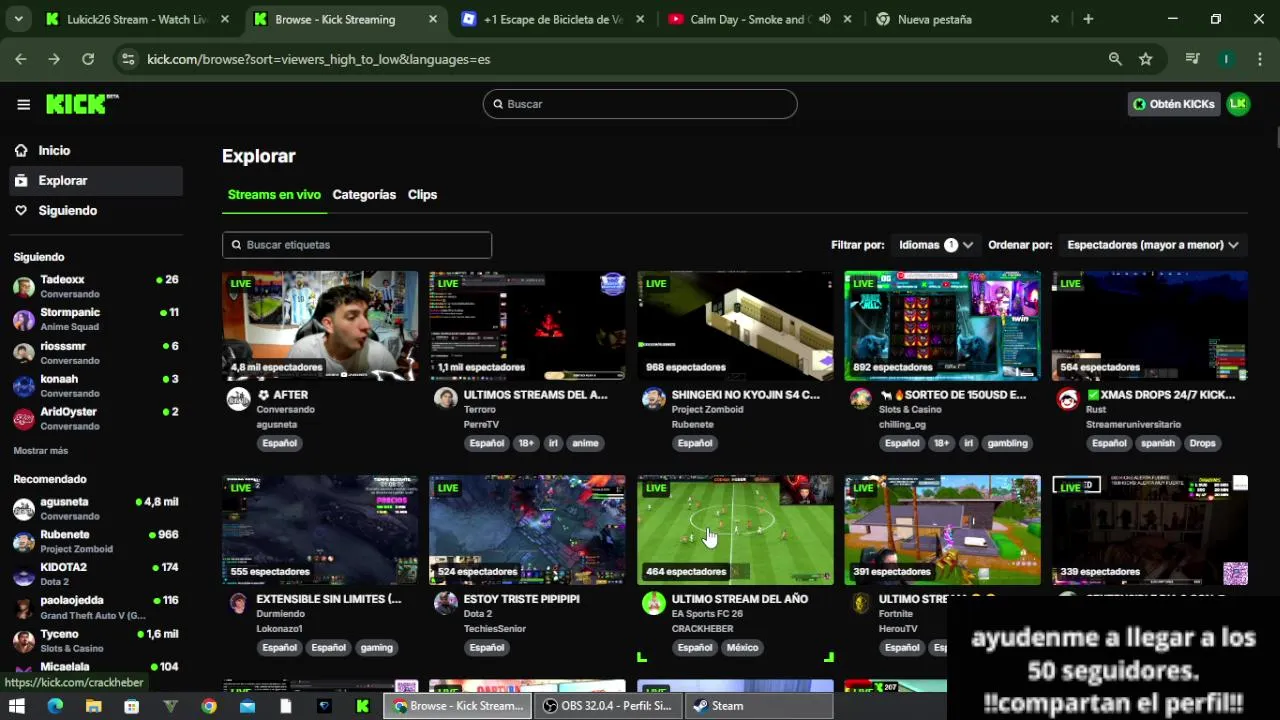1280x720 pixels.
Task: Open Explorar in sidebar
Action: [96, 181]
